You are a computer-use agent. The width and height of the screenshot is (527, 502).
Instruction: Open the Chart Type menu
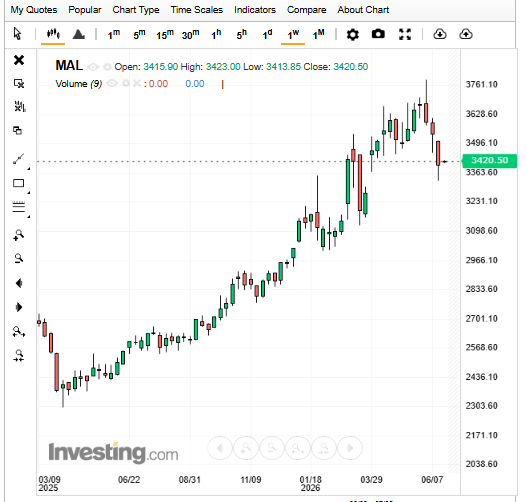tap(136, 10)
